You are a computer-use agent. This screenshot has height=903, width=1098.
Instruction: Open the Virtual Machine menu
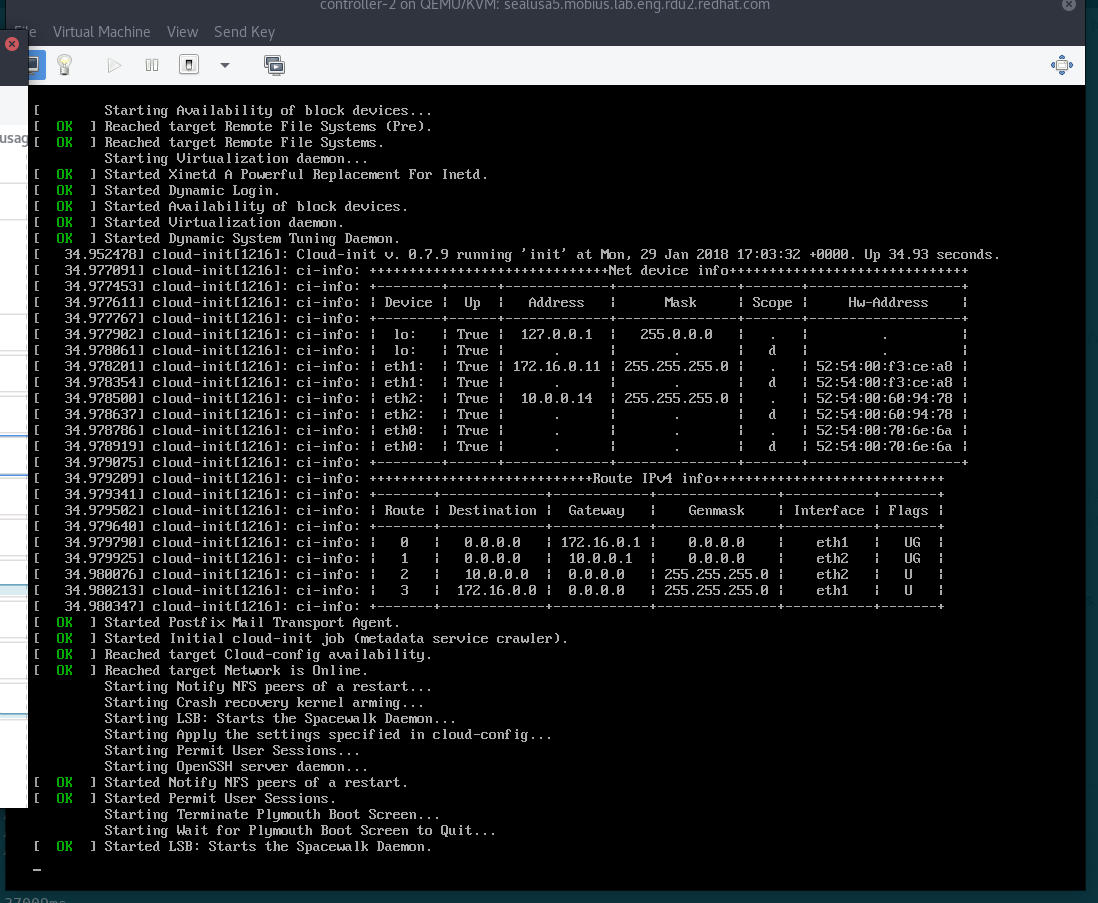click(102, 32)
